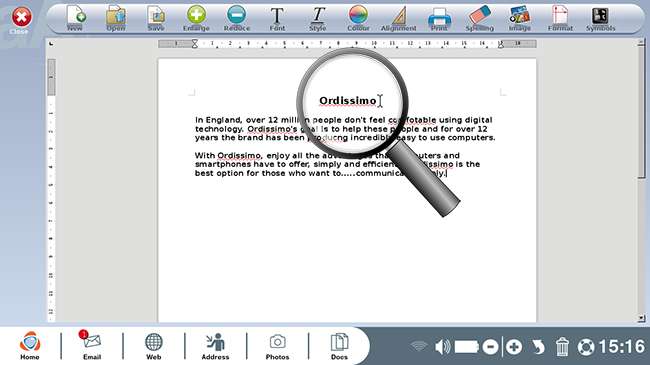650x365 pixels.
Task: Open the Format page settings
Action: click(x=560, y=19)
